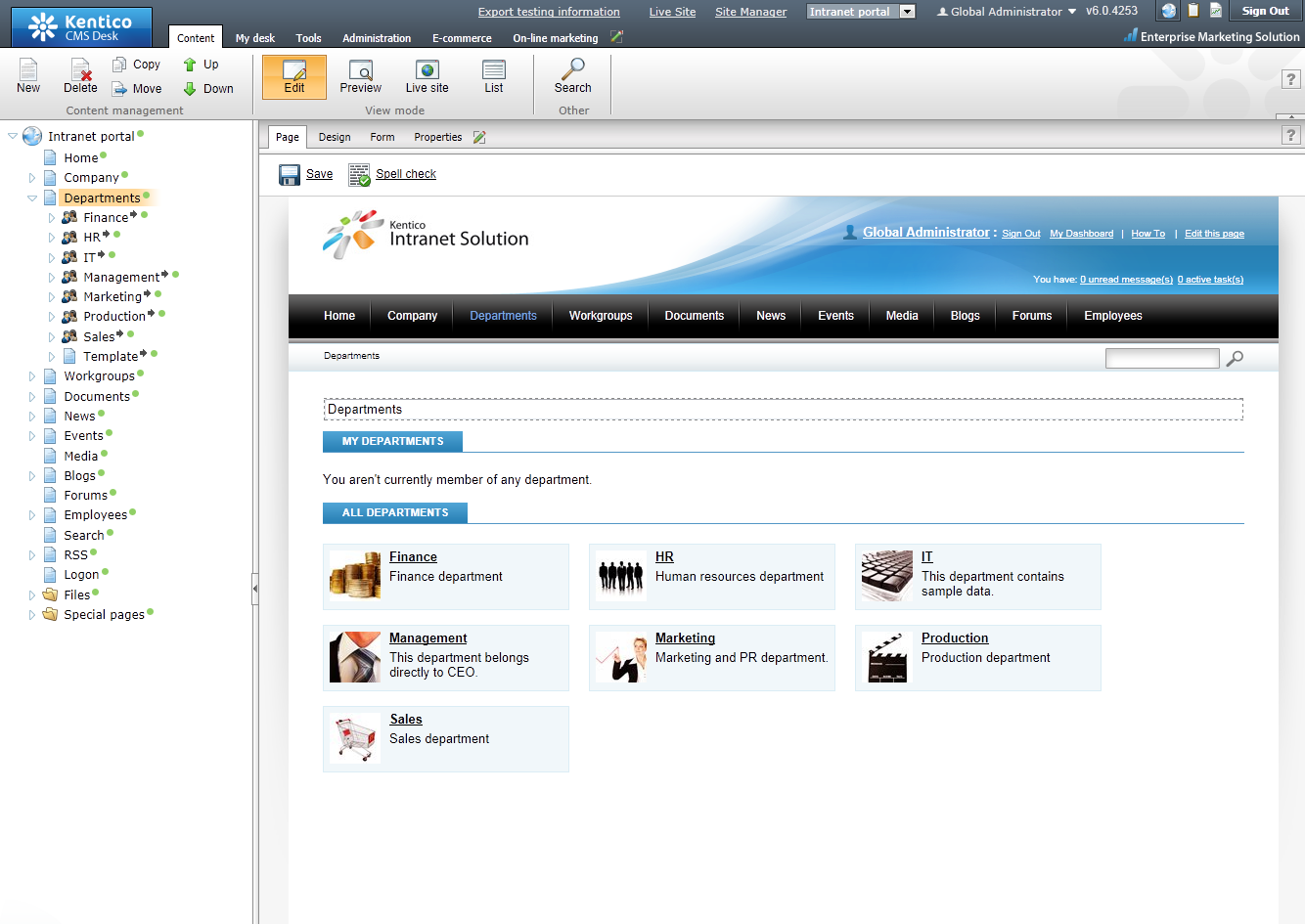Click the page search input field
The height and width of the screenshot is (924, 1305).
[x=1161, y=359]
